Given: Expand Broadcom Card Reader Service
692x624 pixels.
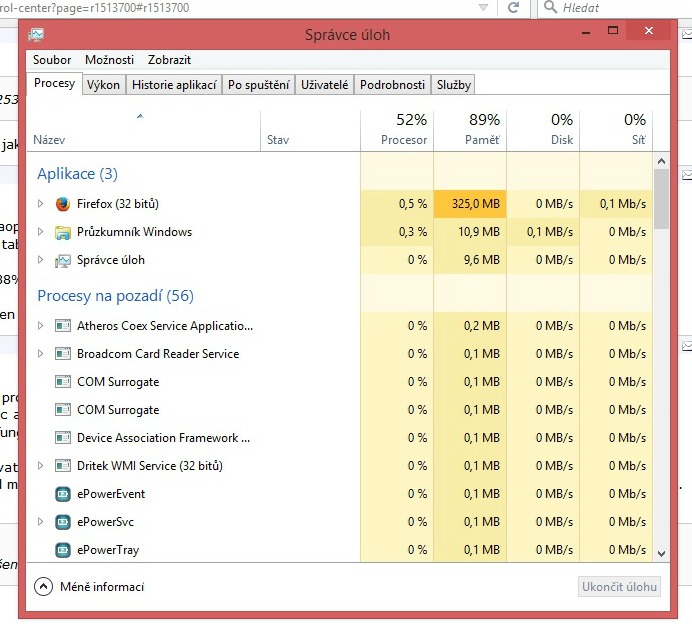Looking at the screenshot, I should (40, 353).
